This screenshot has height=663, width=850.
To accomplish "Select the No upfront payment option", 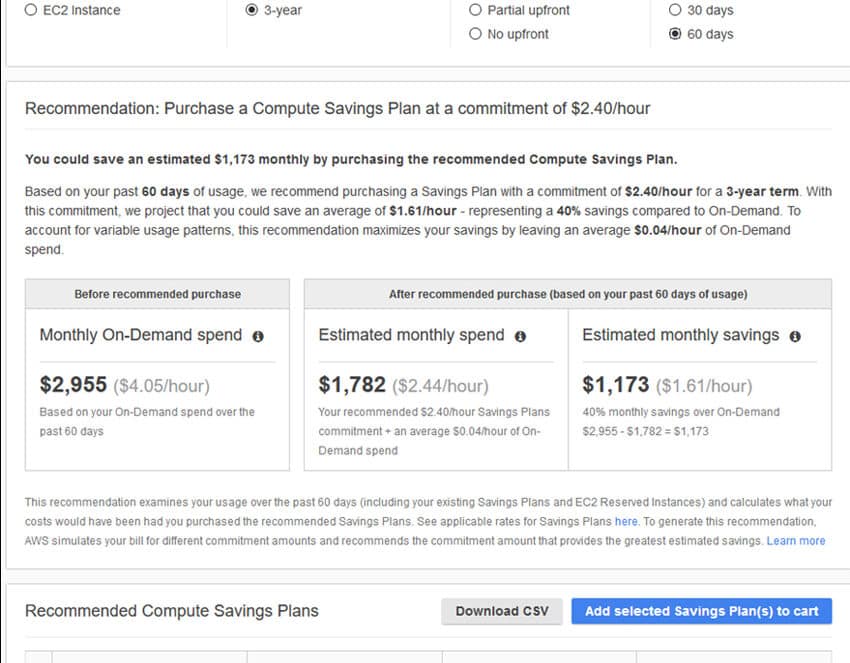I will tap(475, 34).
